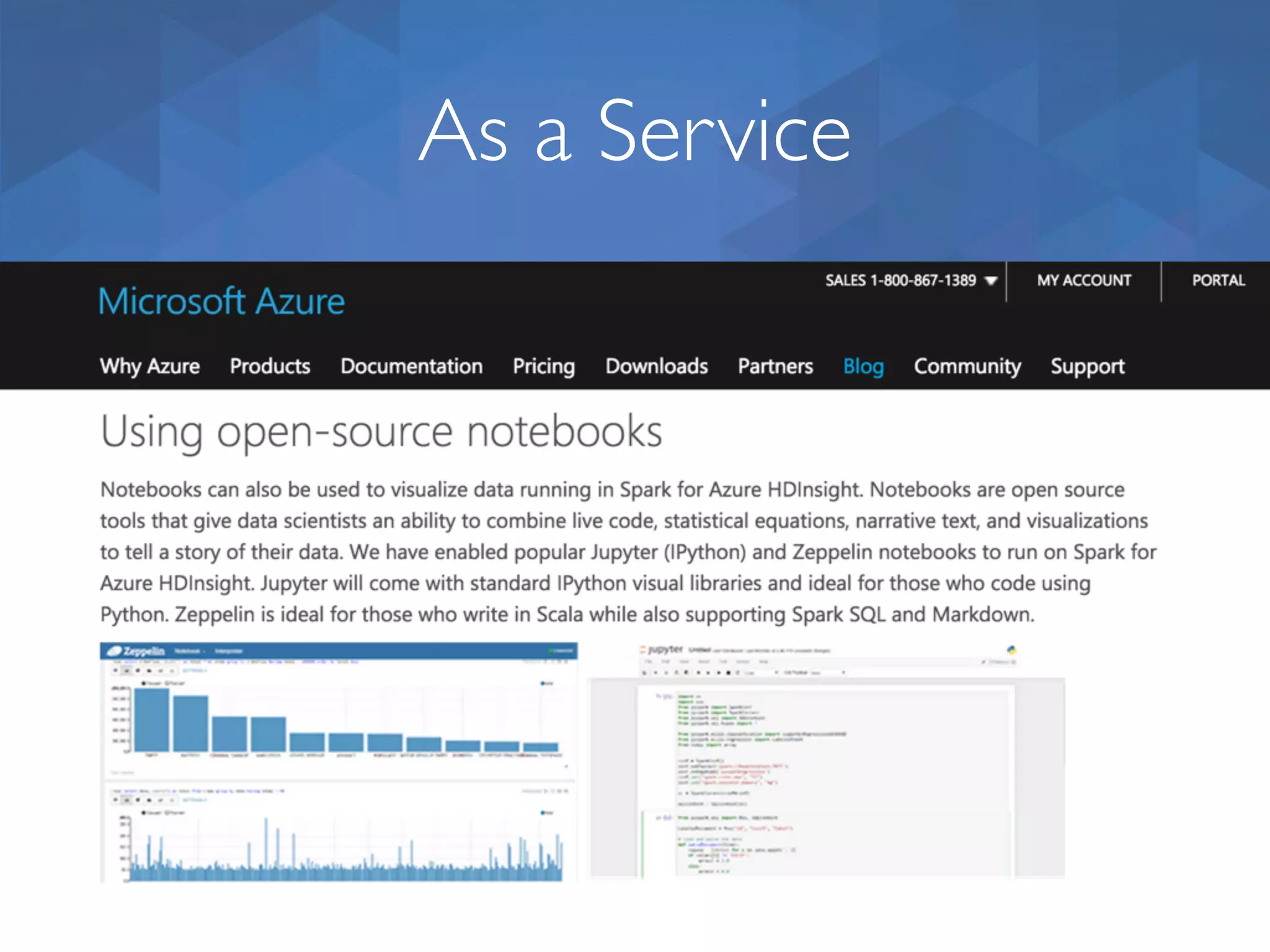Open the Downloads section

click(x=656, y=366)
